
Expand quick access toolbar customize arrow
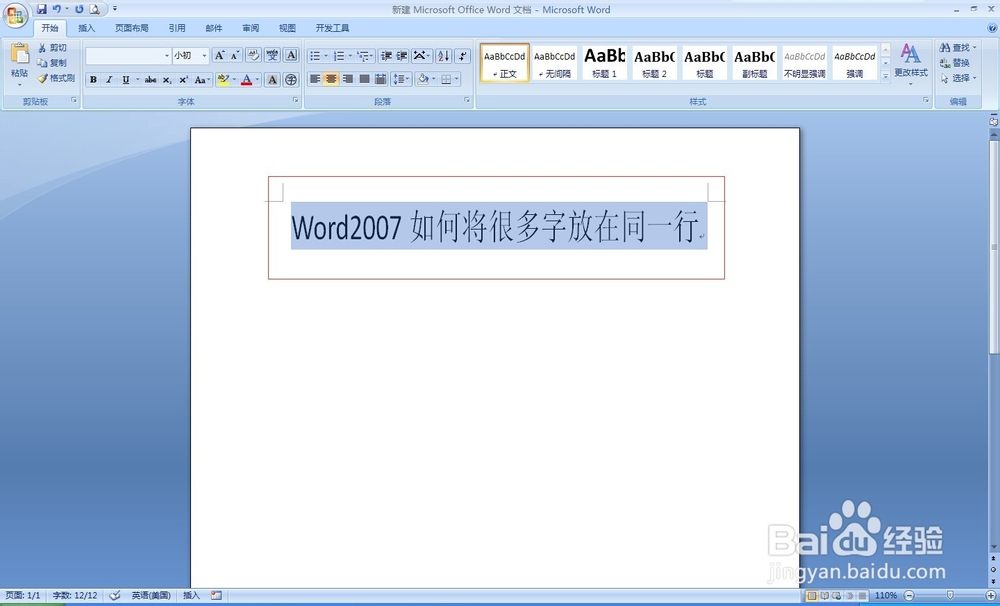click(115, 9)
